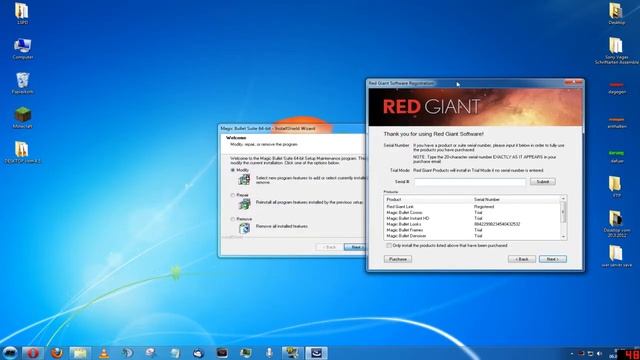The width and height of the screenshot is (640, 360).
Task: Open Windows Explorer folder in taskbar
Action: click(80, 353)
